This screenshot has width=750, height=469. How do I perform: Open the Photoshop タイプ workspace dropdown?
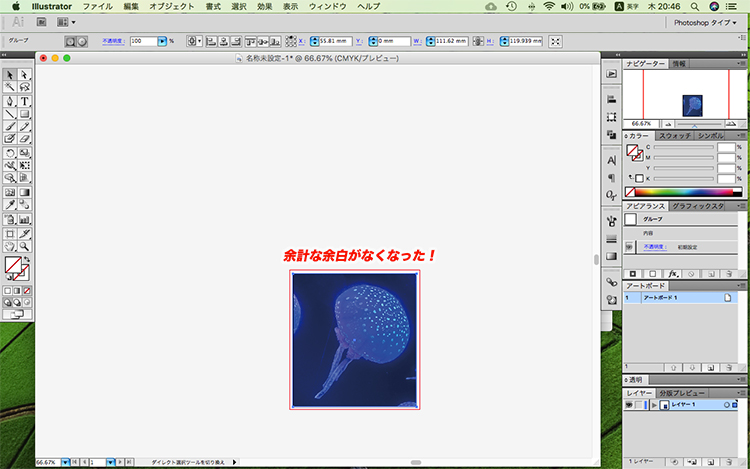pyautogui.click(x=705, y=21)
